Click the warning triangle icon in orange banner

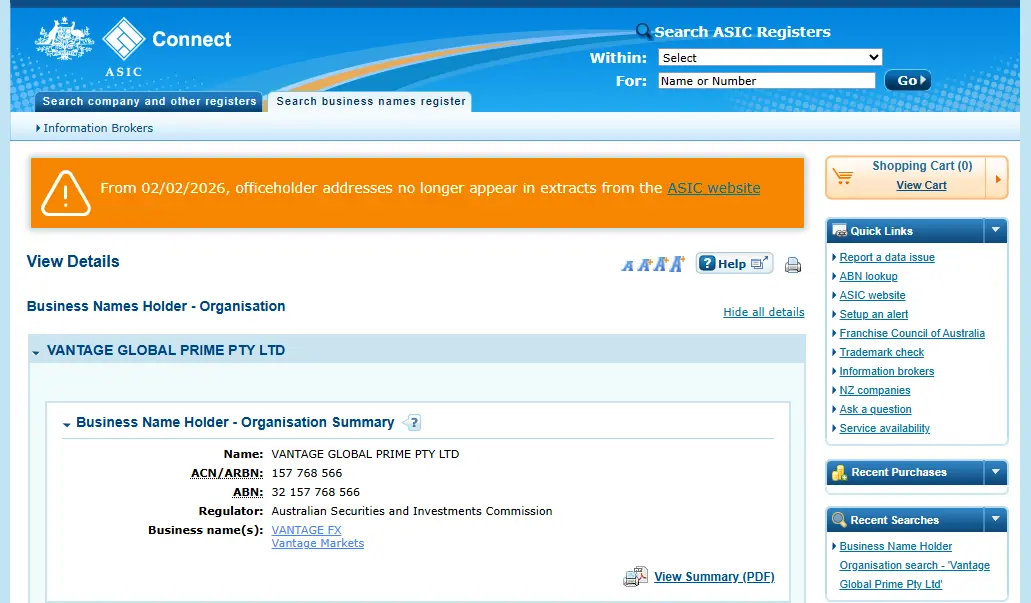(x=65, y=193)
